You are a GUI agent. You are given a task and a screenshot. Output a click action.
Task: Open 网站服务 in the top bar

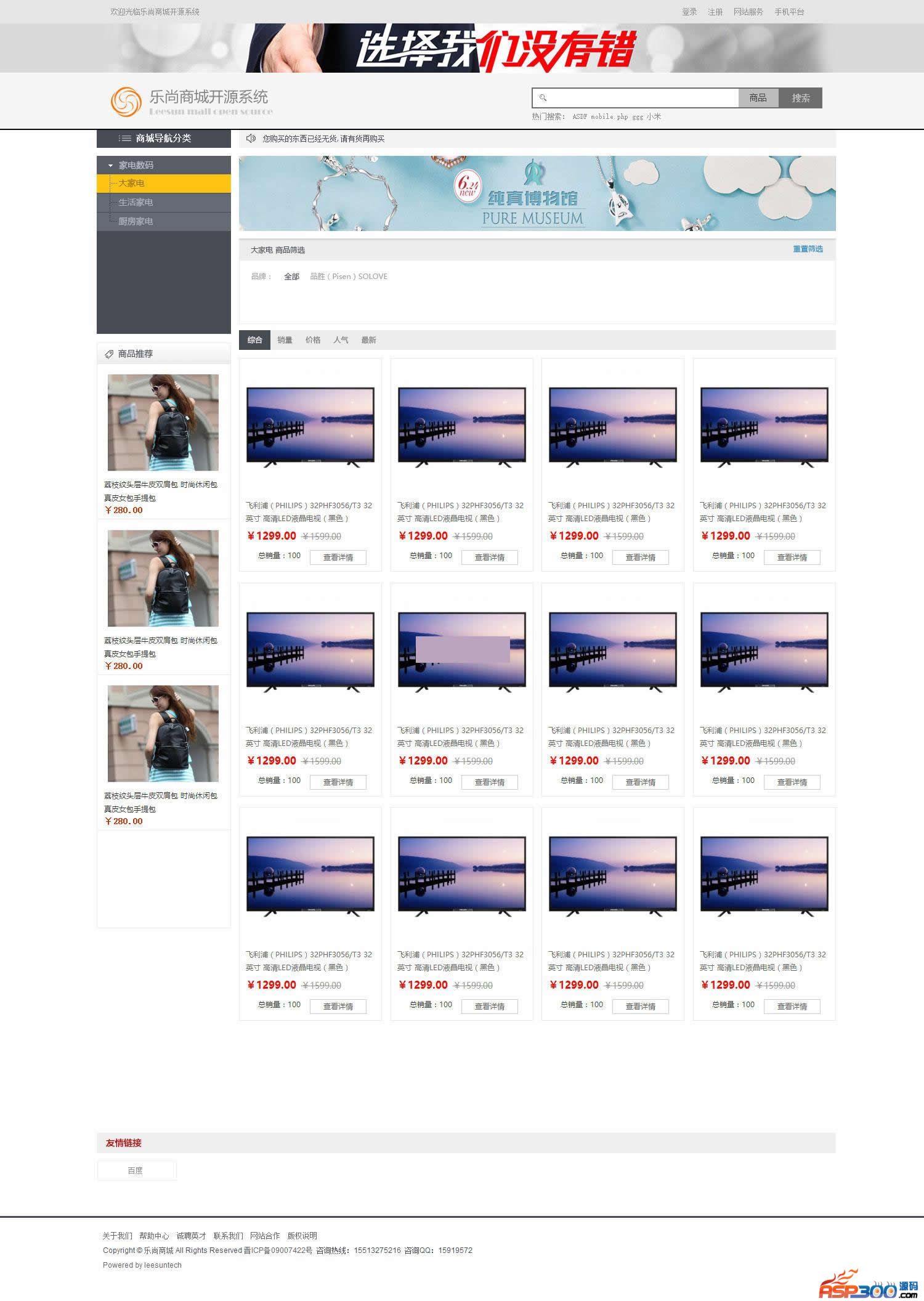(748, 12)
